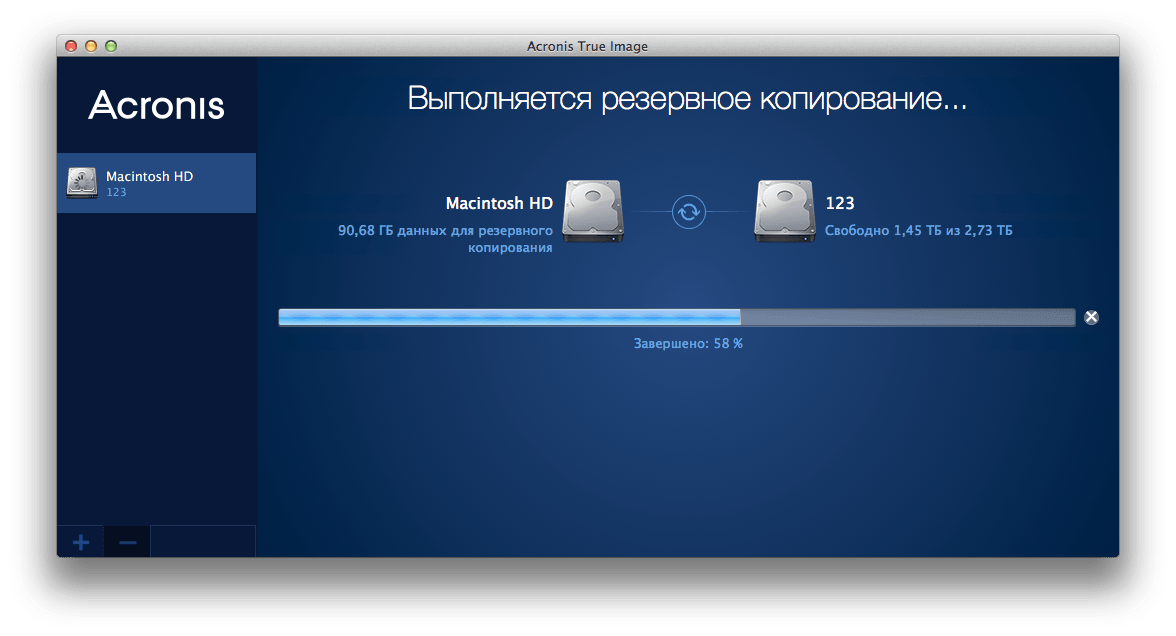Screen dimensions: 1176x636
Task: Select the Macintosh HD source drive icon
Action: click(x=593, y=212)
